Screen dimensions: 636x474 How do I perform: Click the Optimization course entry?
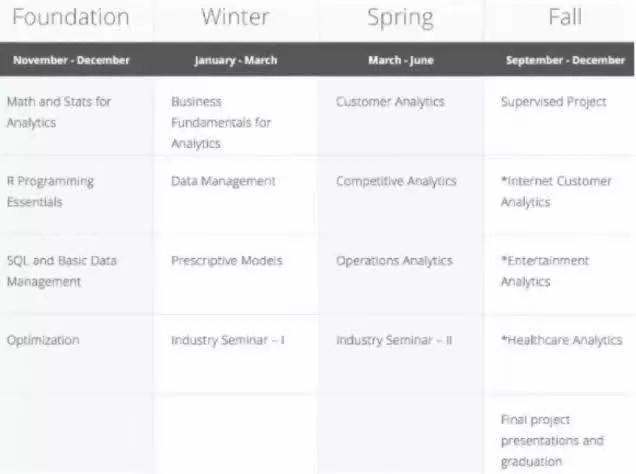[x=42, y=340]
